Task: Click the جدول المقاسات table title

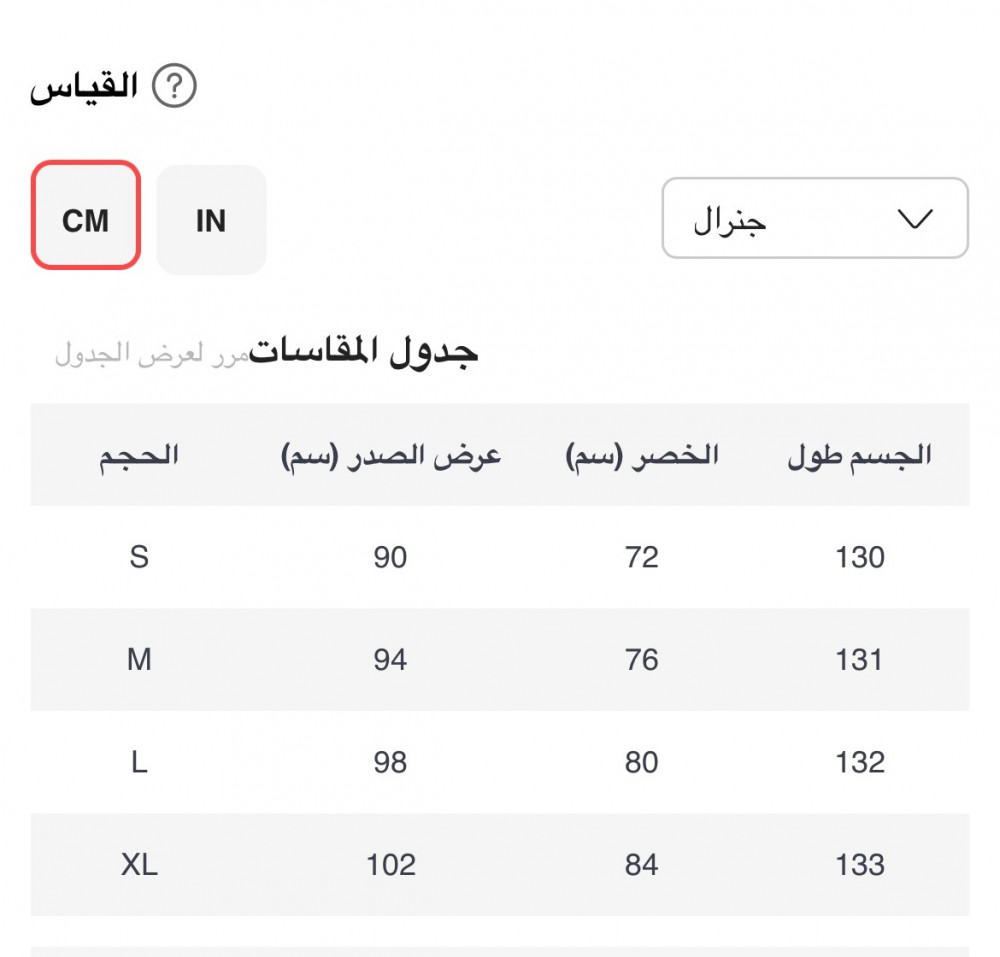Action: (364, 351)
